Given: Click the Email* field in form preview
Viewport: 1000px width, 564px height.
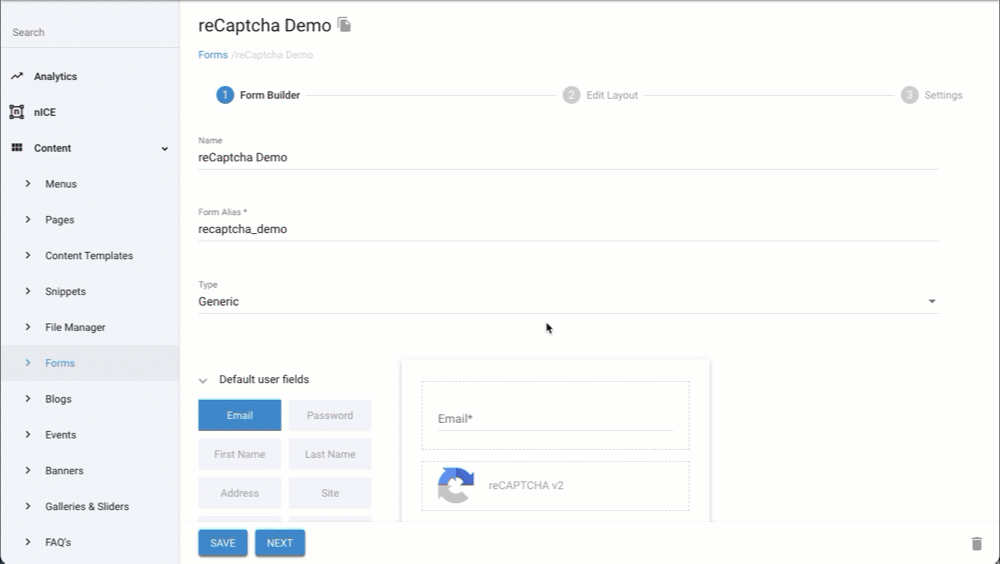Looking at the screenshot, I should coord(555,419).
